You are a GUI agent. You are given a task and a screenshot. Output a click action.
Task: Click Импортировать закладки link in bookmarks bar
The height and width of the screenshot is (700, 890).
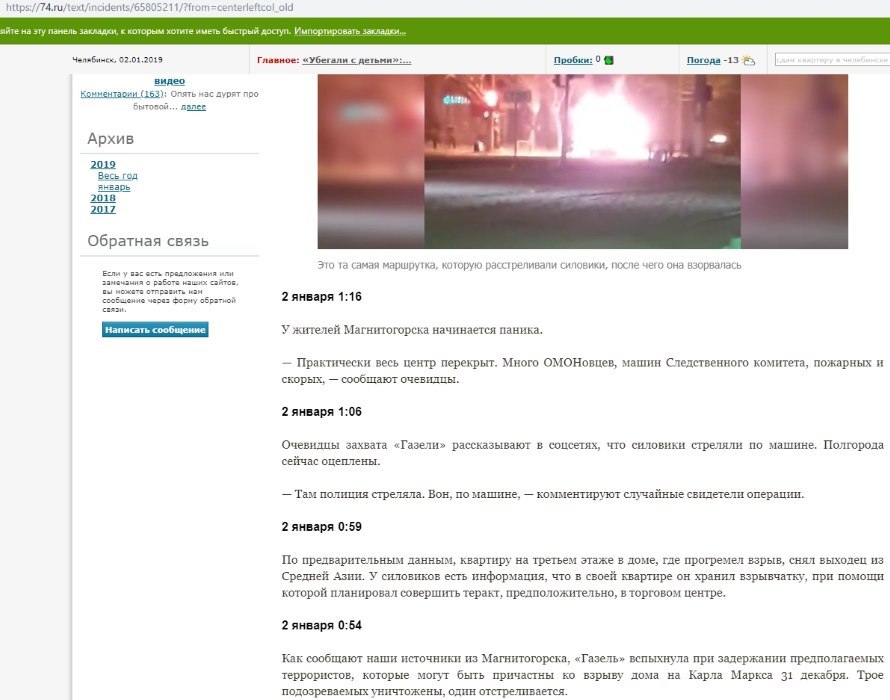click(350, 31)
